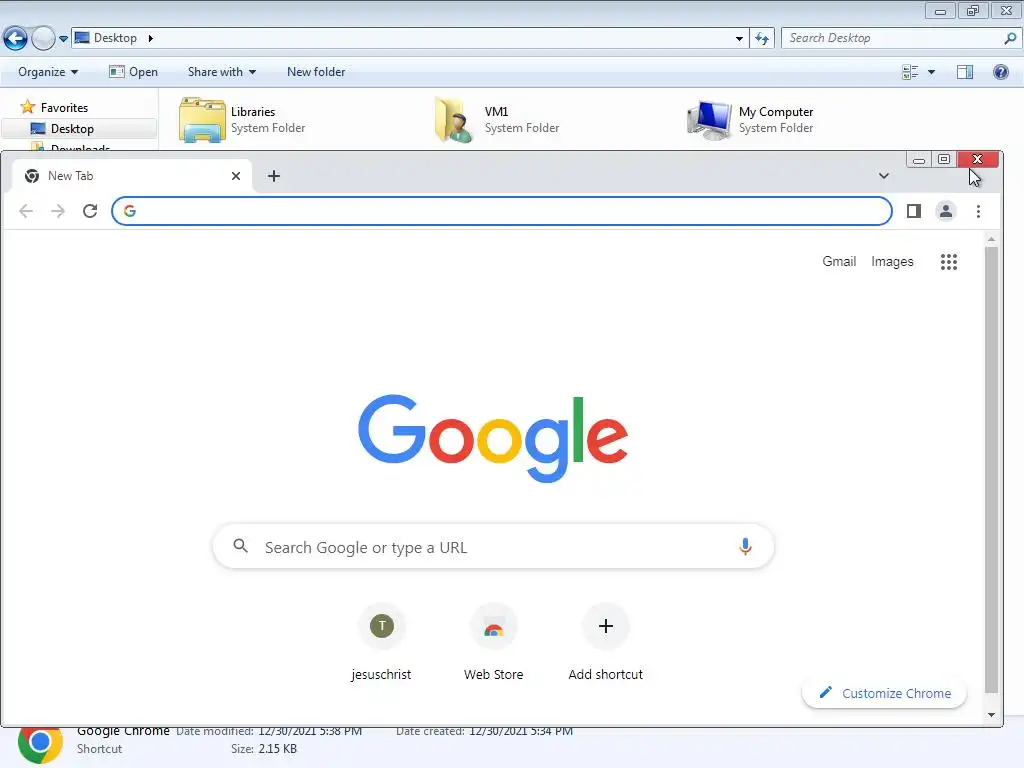This screenshot has width=1024, height=768.
Task: Open the Web Store shortcut tile
Action: pos(494,645)
